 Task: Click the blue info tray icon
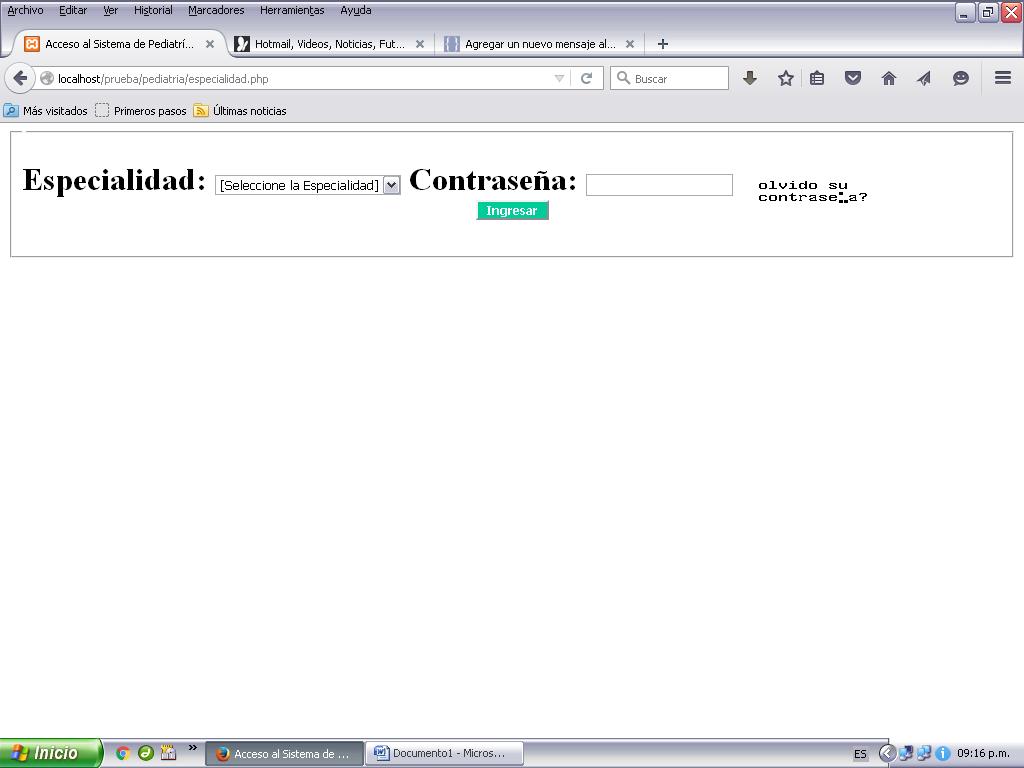942,753
